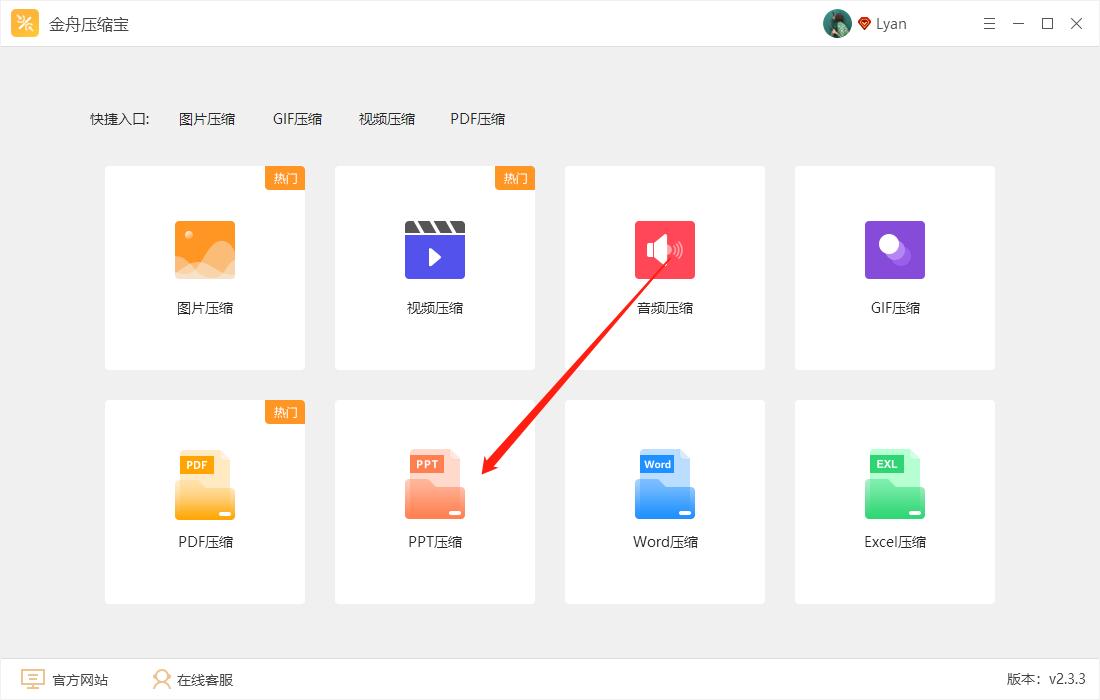Contact 在线客服 online customer service
The width and height of the screenshot is (1100, 700).
[190, 679]
